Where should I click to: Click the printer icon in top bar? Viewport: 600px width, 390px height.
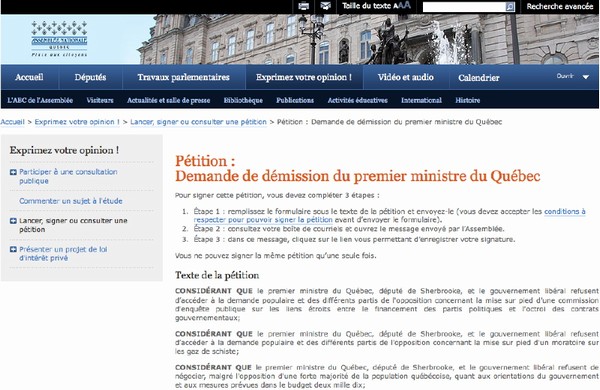(303, 6)
